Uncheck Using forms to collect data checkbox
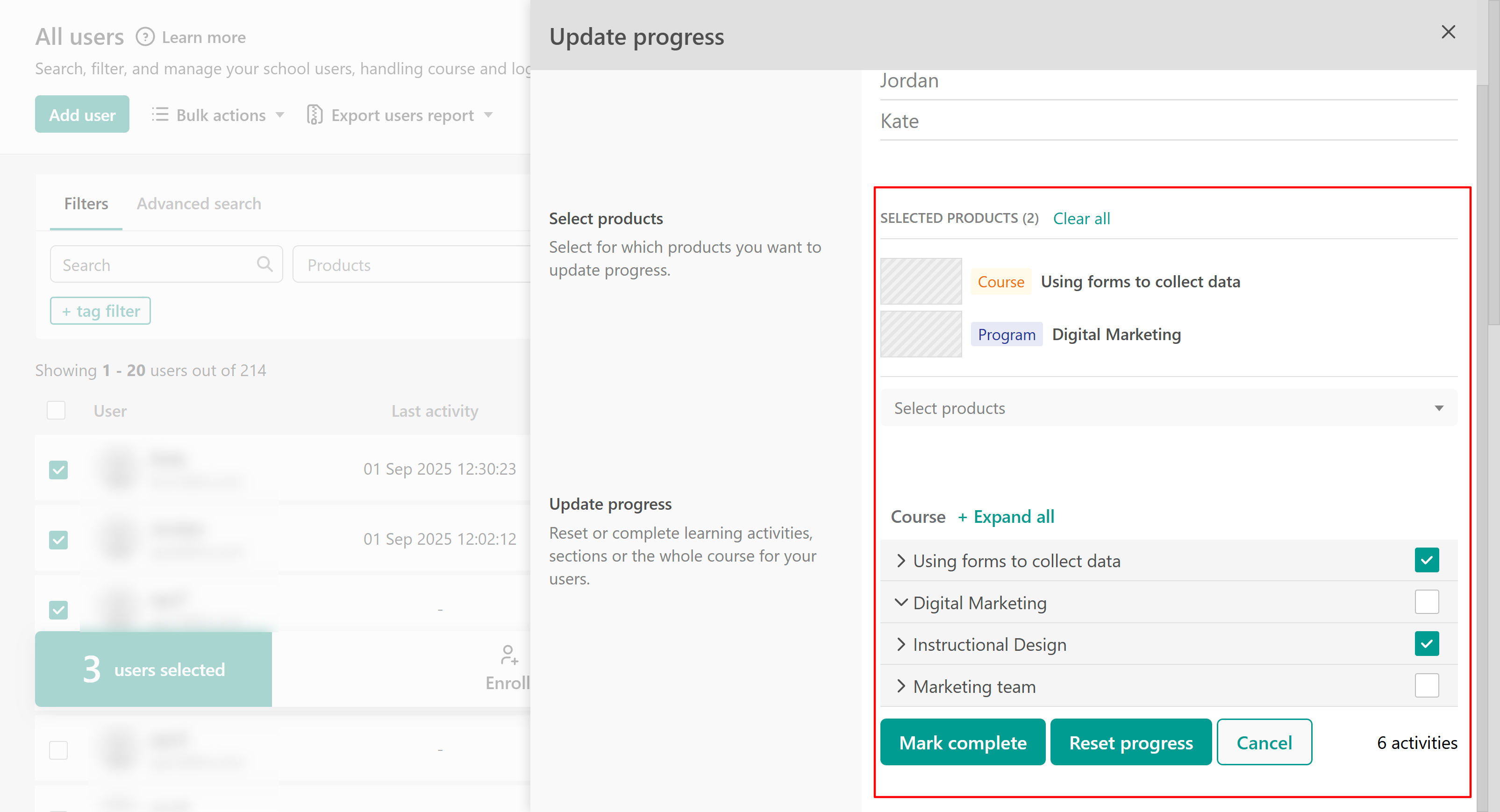Image resolution: width=1500 pixels, height=812 pixels. click(x=1426, y=560)
